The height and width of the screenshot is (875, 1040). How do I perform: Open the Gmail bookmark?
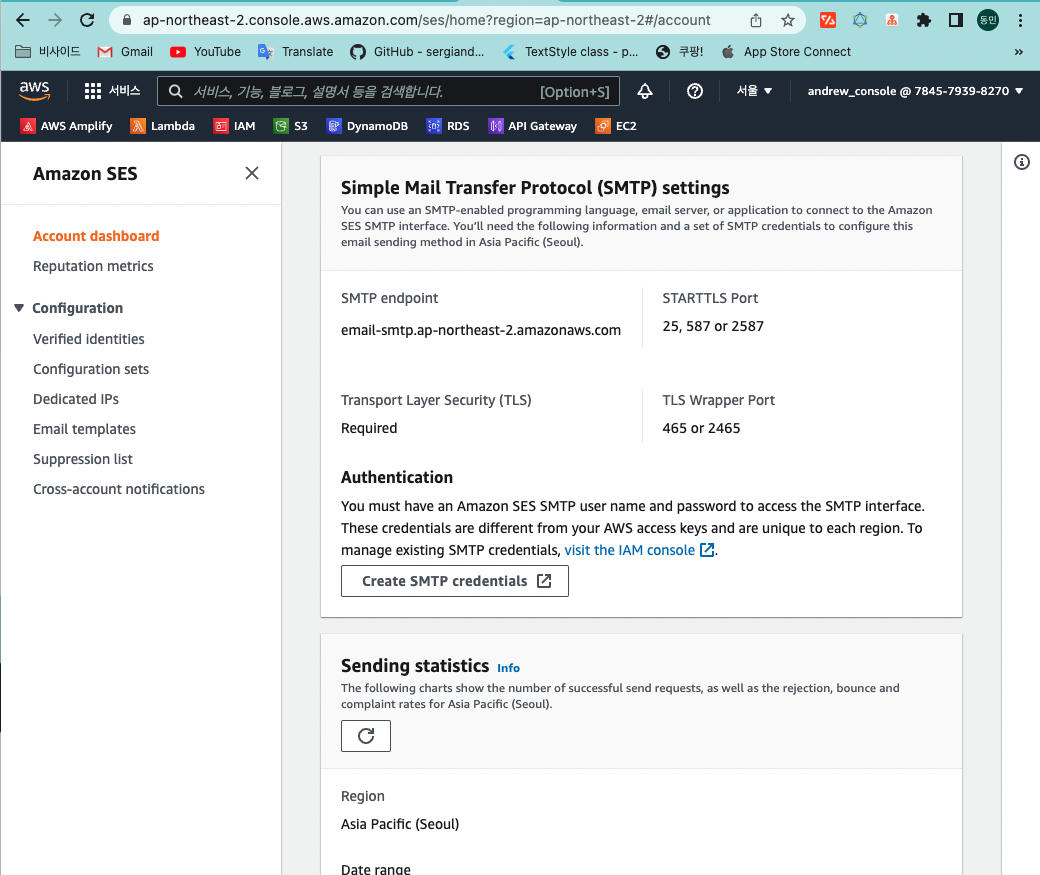(x=125, y=52)
